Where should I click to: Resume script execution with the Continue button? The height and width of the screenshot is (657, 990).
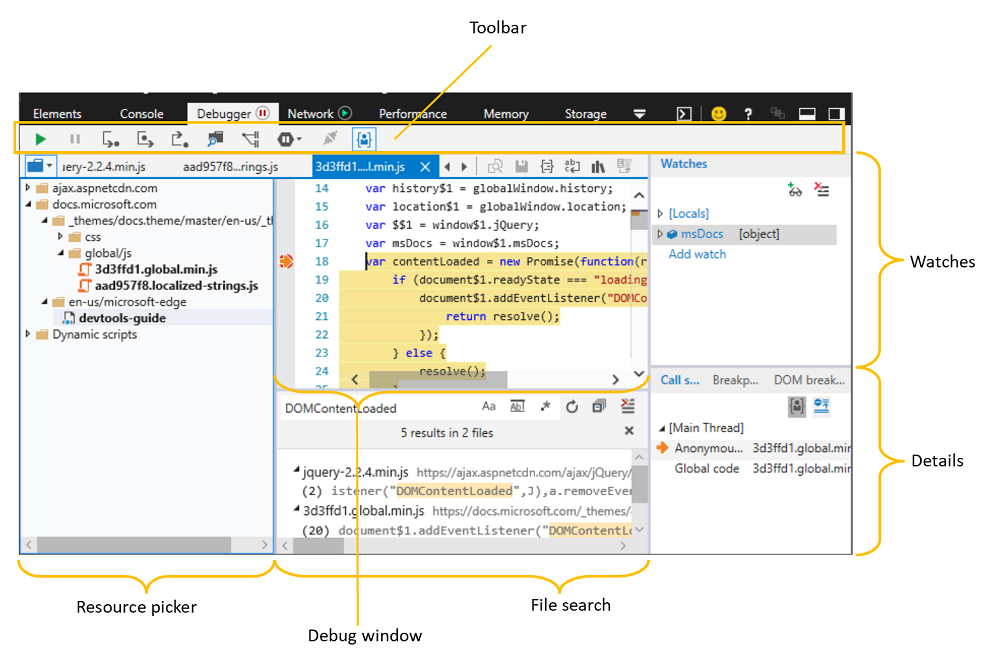40,139
